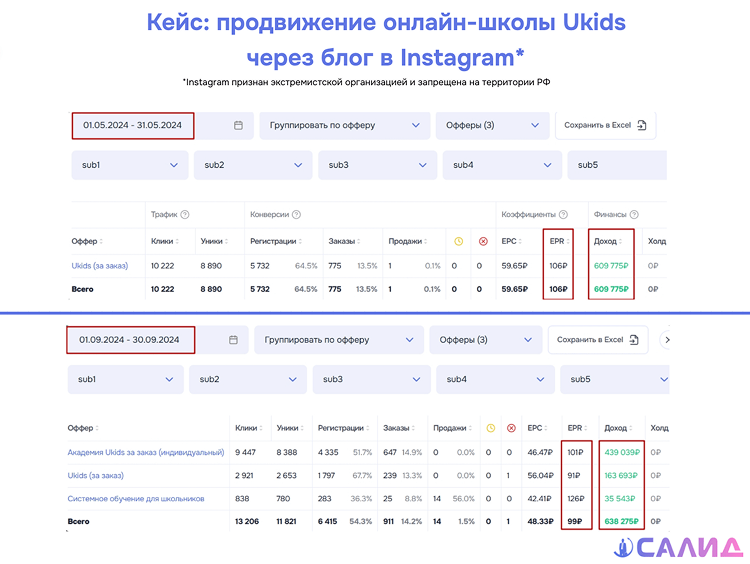Screen dimensions: 750x564
Task: Click help icon beside Трафик header
Action: pos(185,214)
